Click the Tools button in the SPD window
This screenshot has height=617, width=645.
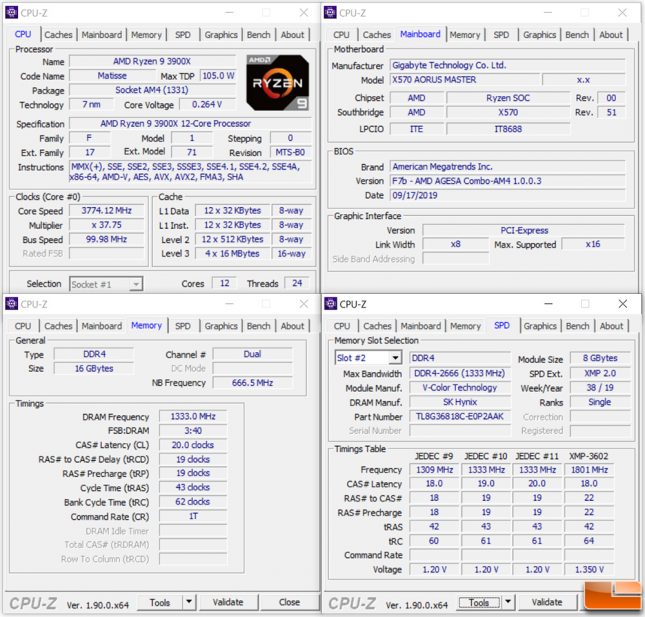pyautogui.click(x=479, y=603)
